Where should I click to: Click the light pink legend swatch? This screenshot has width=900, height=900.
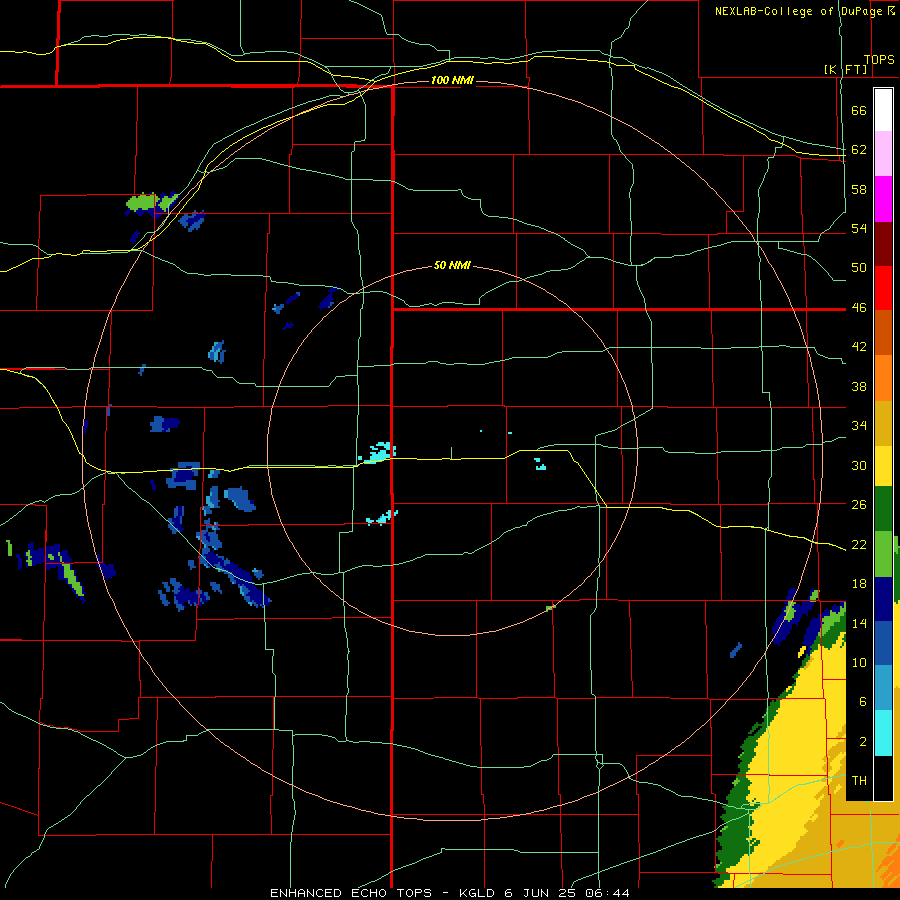(x=883, y=154)
